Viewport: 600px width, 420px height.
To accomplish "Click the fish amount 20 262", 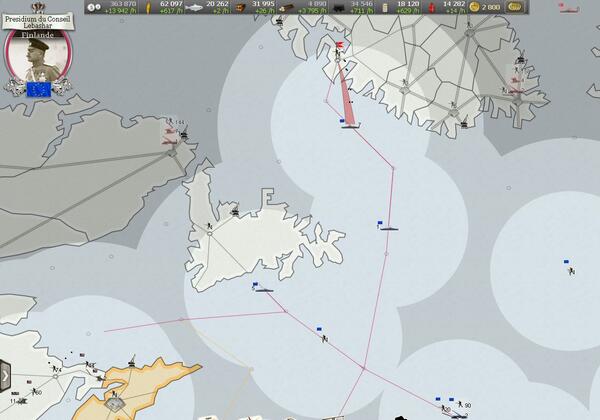I will coord(217,4).
